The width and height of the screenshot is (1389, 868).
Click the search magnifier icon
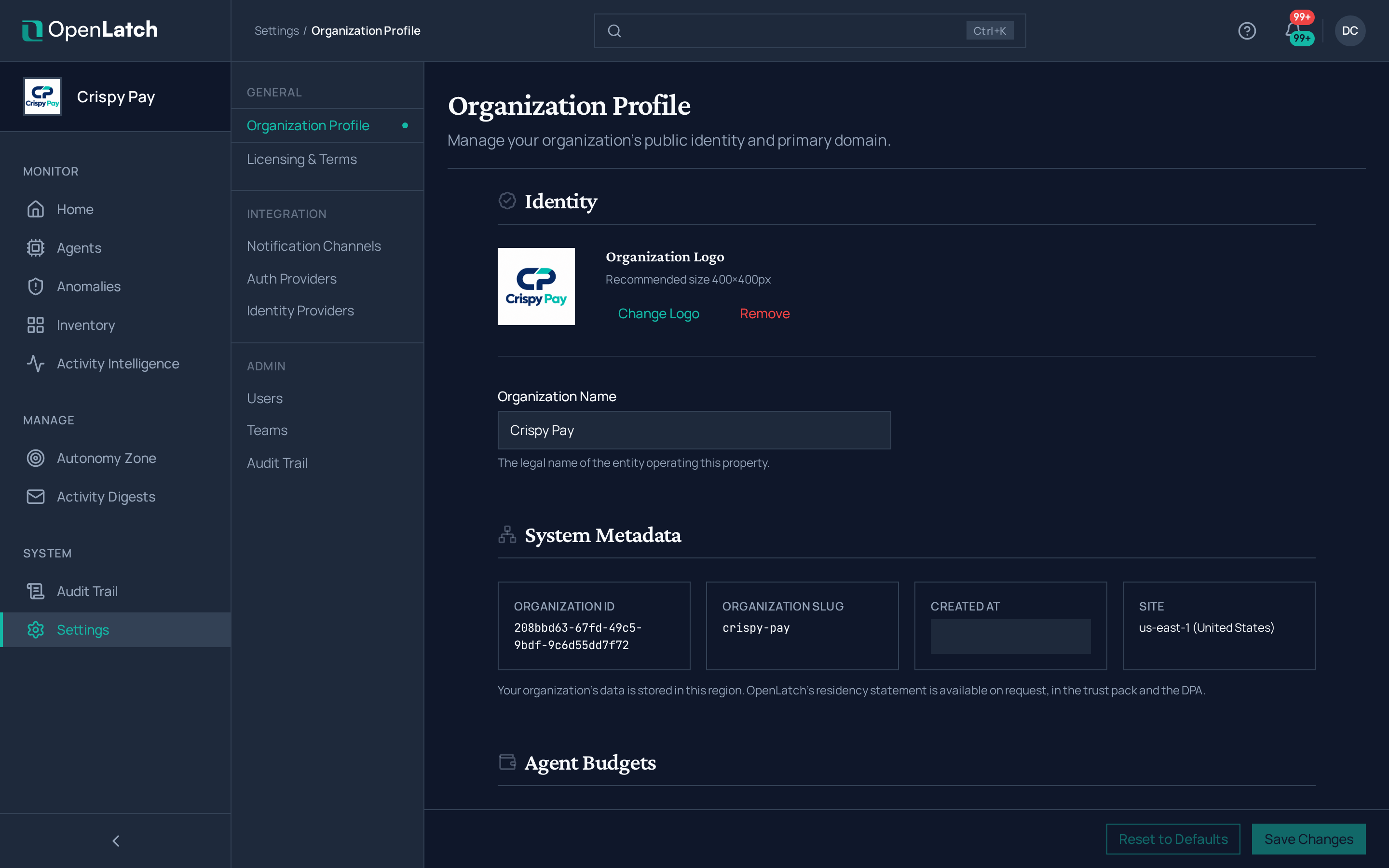(x=614, y=31)
